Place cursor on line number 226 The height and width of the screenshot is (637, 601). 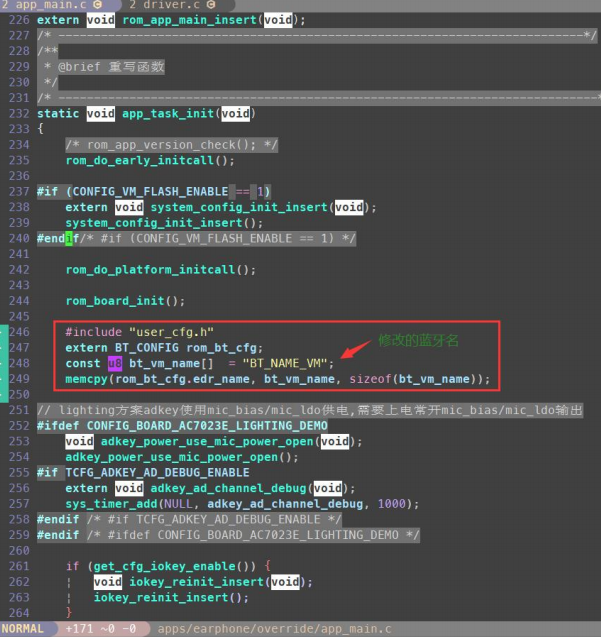[19, 20]
